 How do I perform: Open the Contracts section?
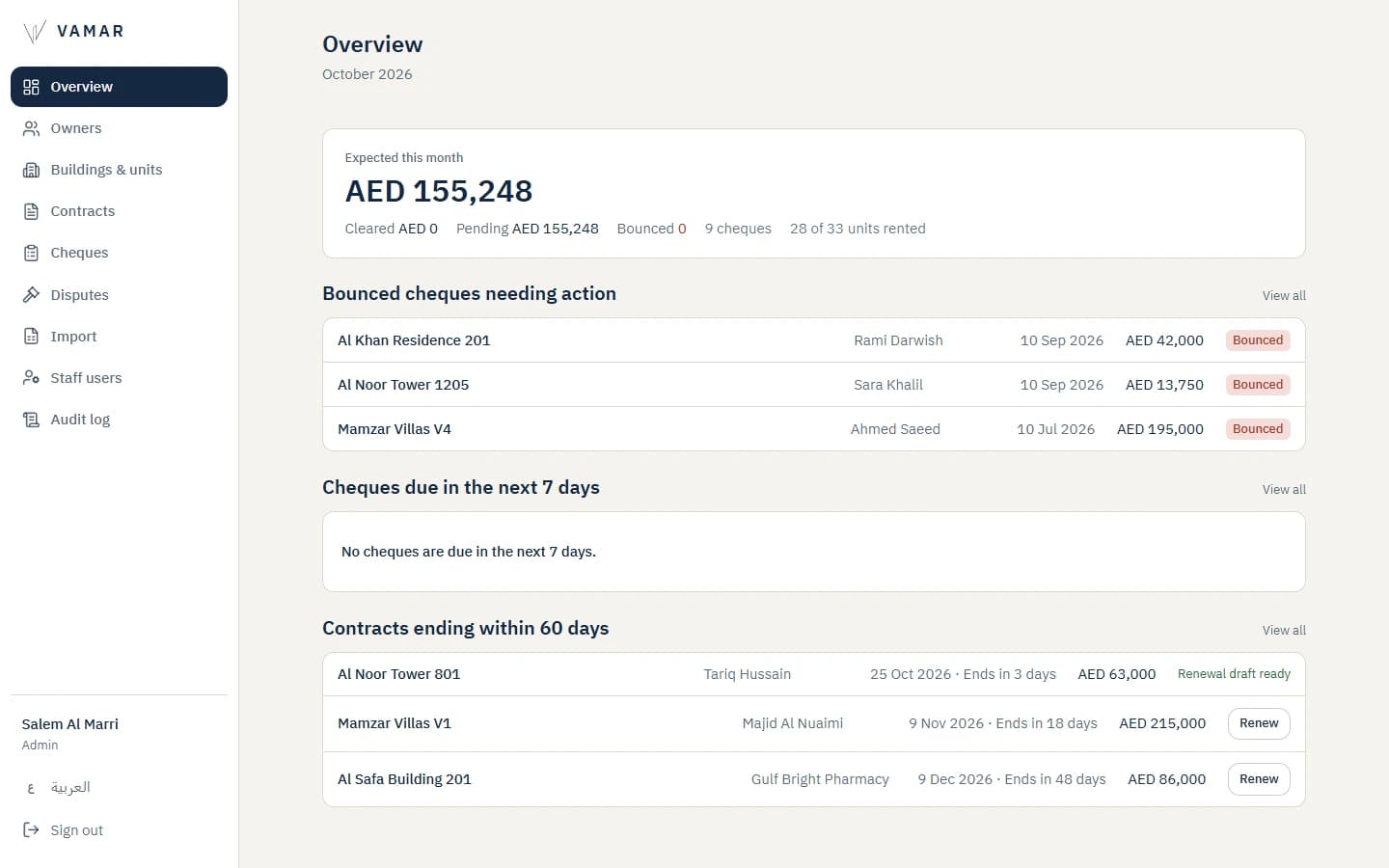click(x=119, y=211)
